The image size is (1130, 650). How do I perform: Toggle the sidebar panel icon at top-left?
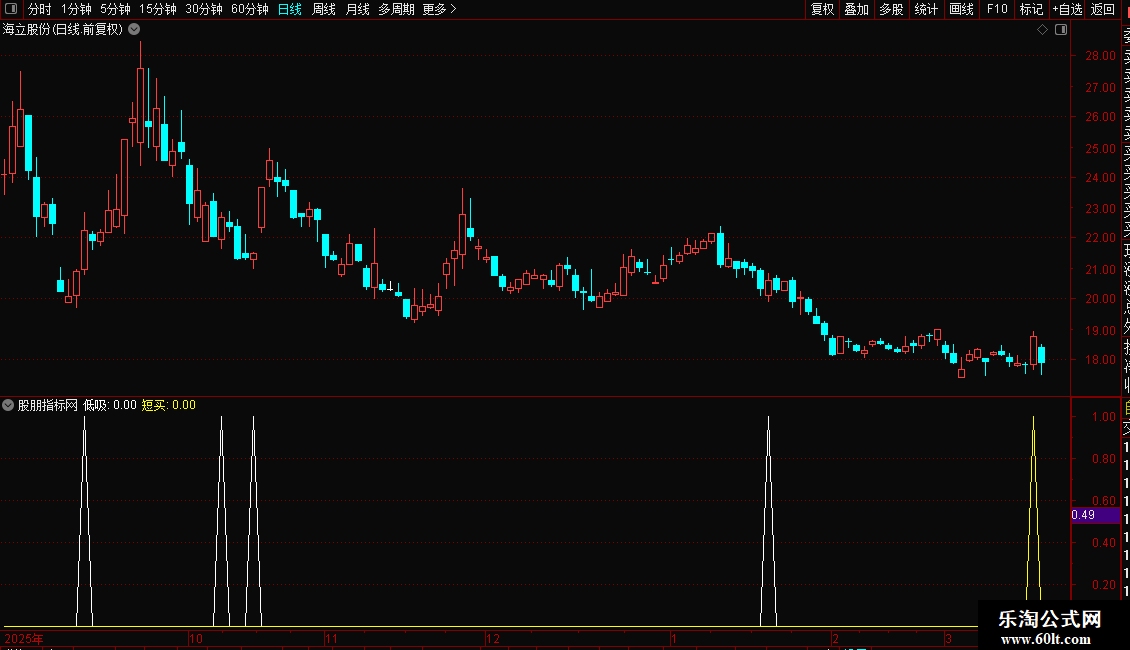tap(11, 9)
